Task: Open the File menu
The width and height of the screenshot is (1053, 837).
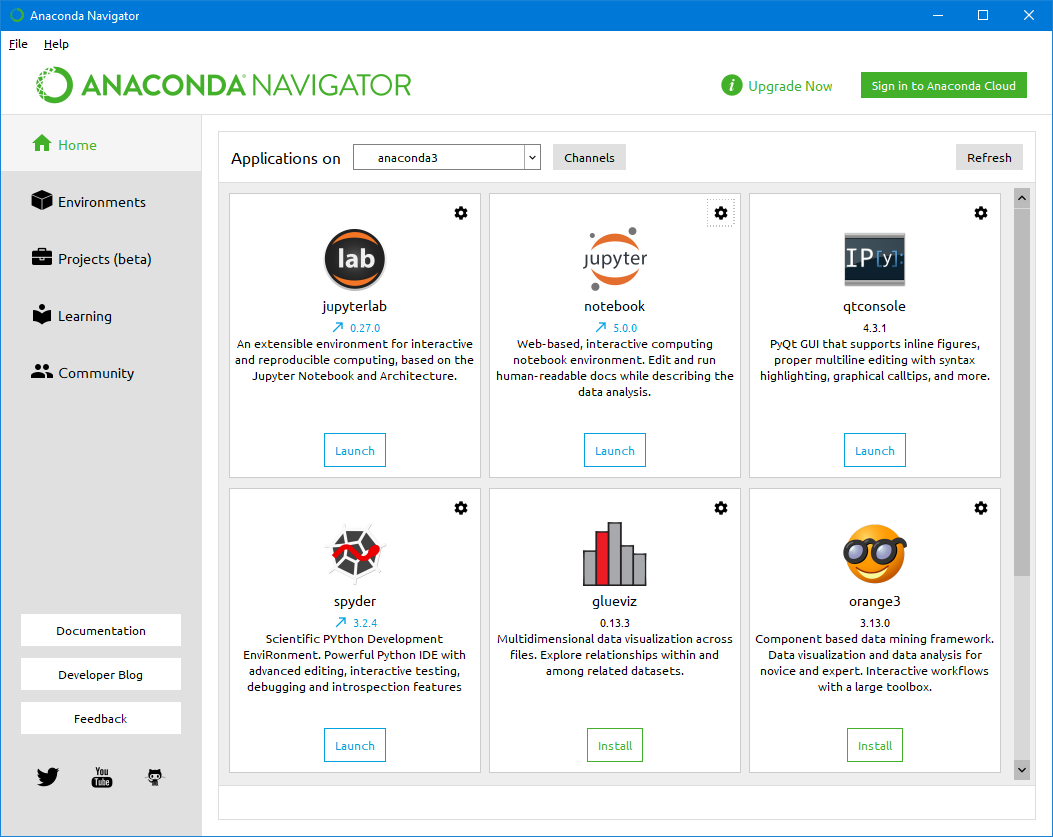Action: click(x=17, y=43)
